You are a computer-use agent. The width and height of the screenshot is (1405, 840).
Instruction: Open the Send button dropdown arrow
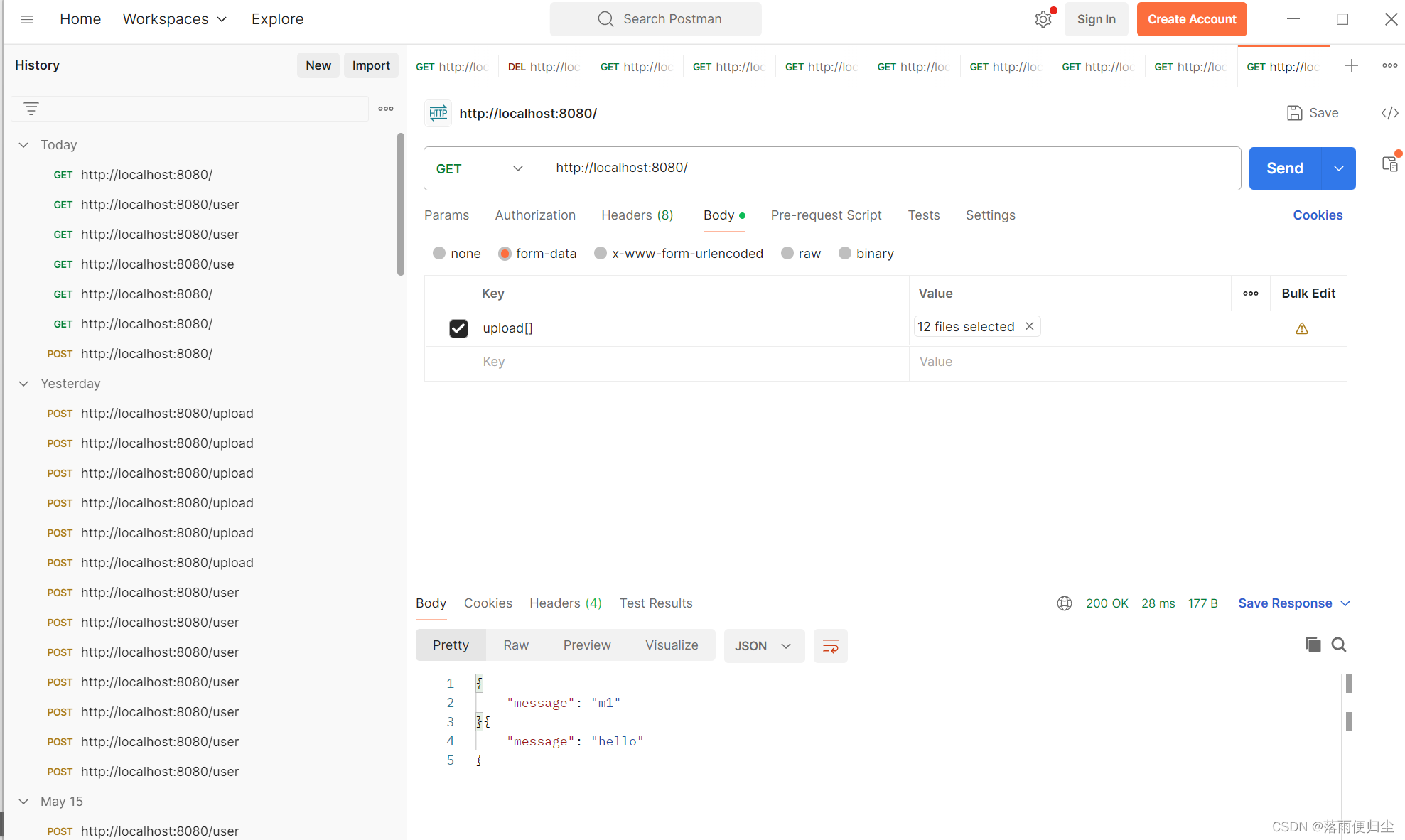coord(1339,168)
